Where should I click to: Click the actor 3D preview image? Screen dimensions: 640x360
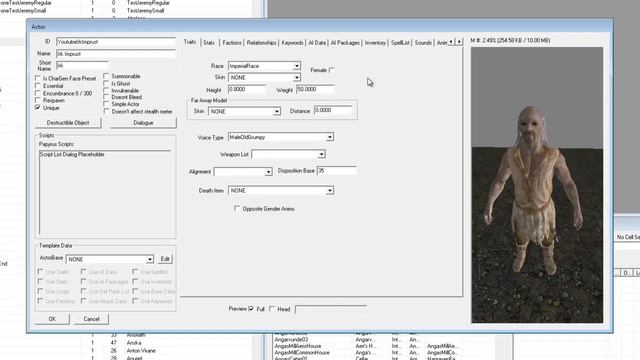pos(537,185)
